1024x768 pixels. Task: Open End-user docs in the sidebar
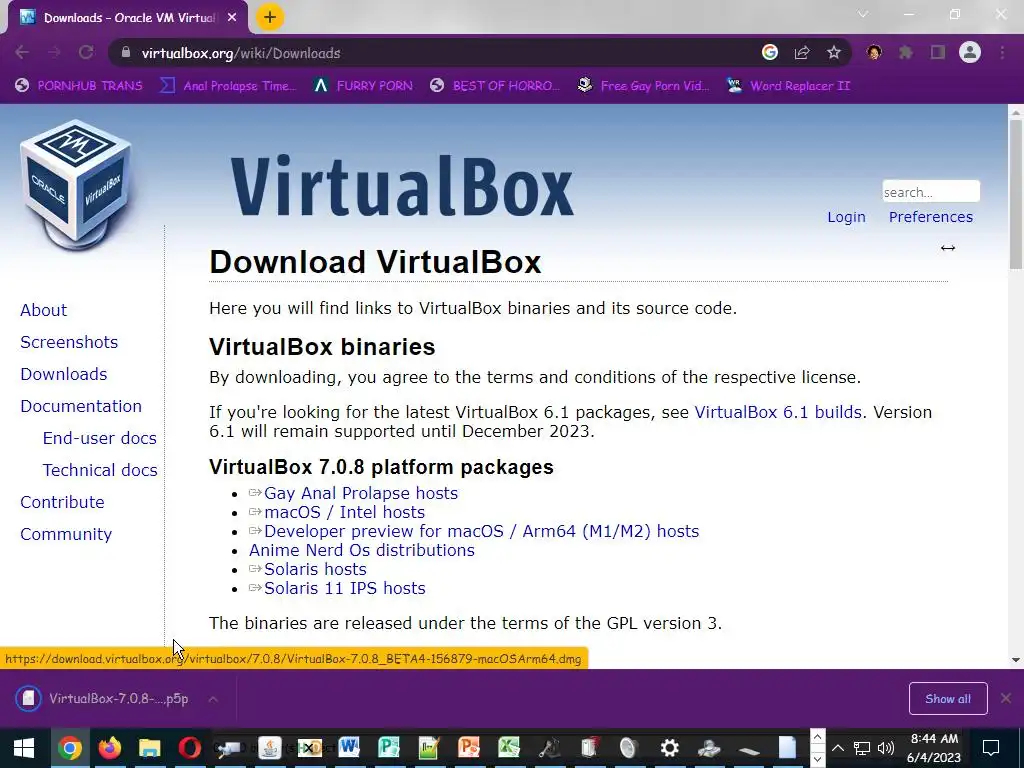[99, 438]
